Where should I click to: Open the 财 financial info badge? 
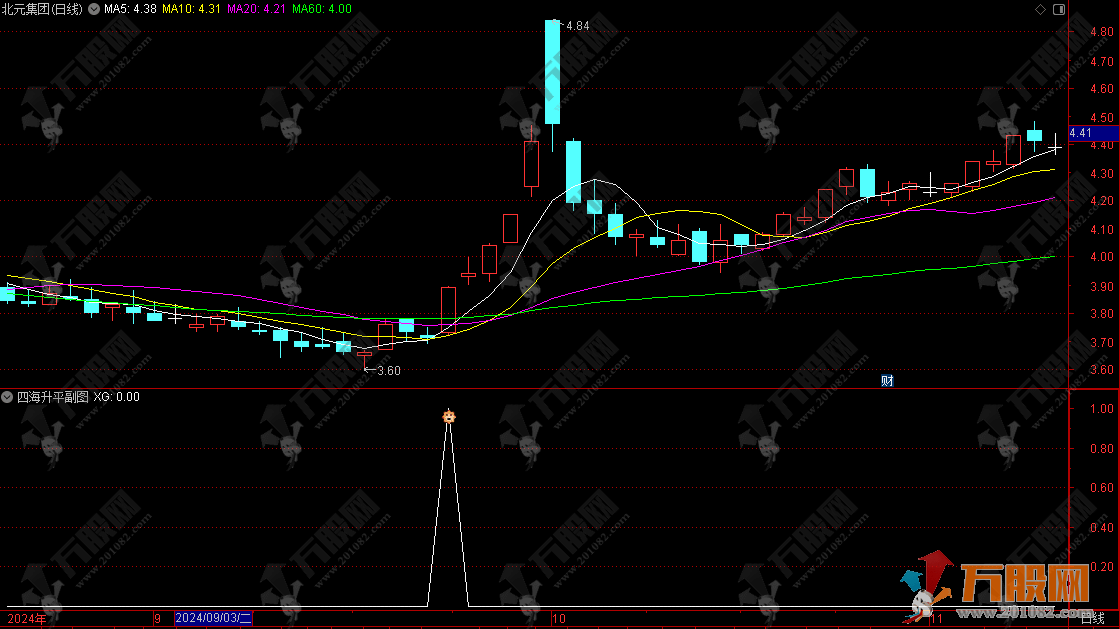[x=887, y=381]
